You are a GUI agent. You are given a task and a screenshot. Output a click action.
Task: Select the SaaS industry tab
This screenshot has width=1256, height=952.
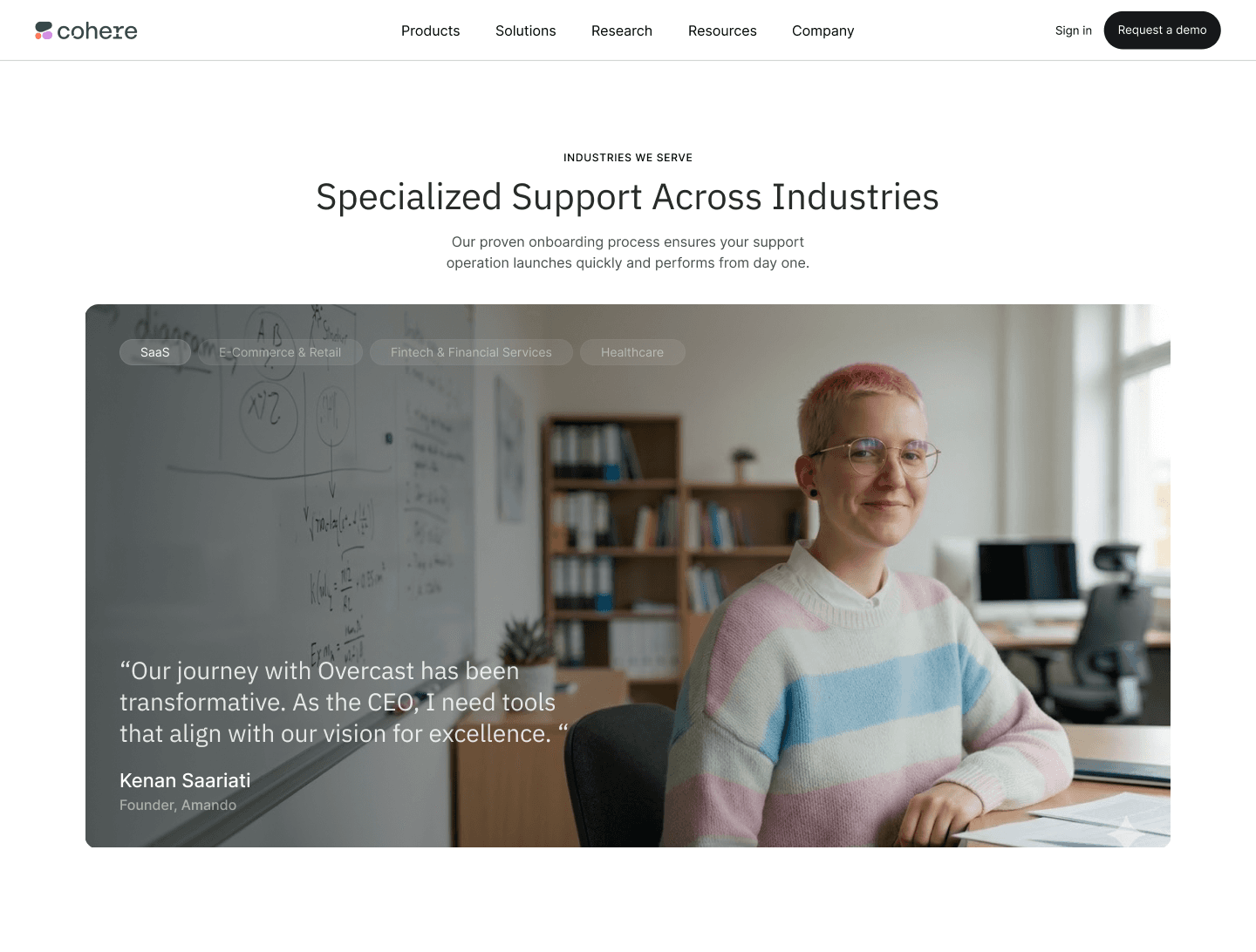click(155, 352)
